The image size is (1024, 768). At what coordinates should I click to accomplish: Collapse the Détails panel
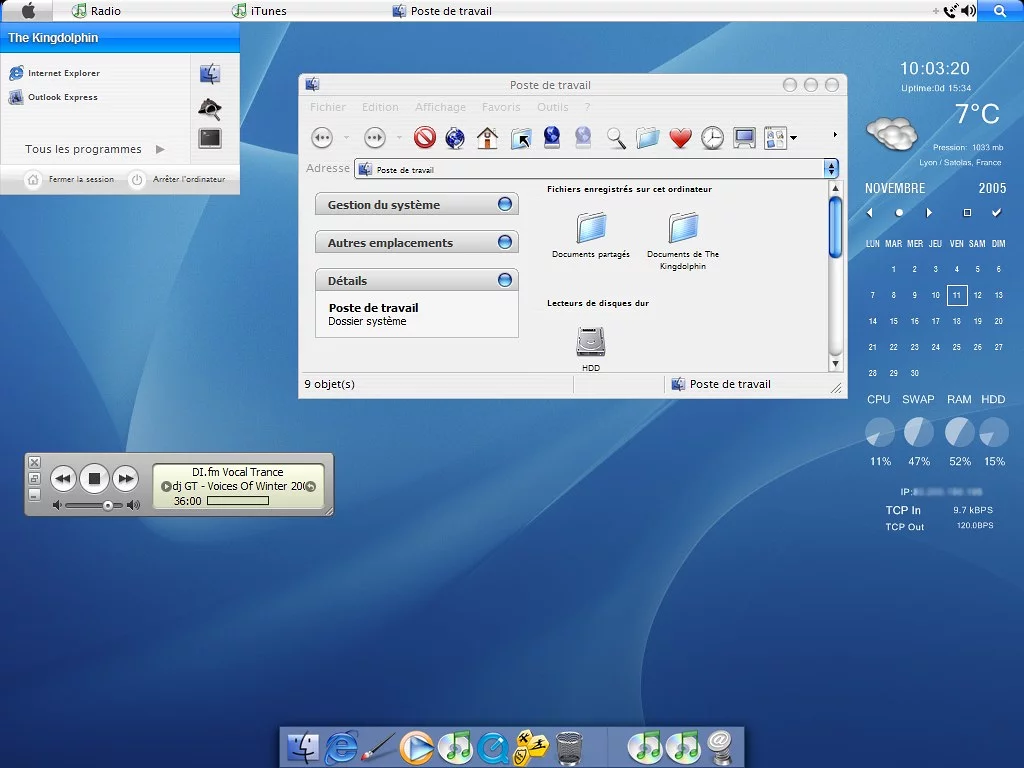click(505, 281)
